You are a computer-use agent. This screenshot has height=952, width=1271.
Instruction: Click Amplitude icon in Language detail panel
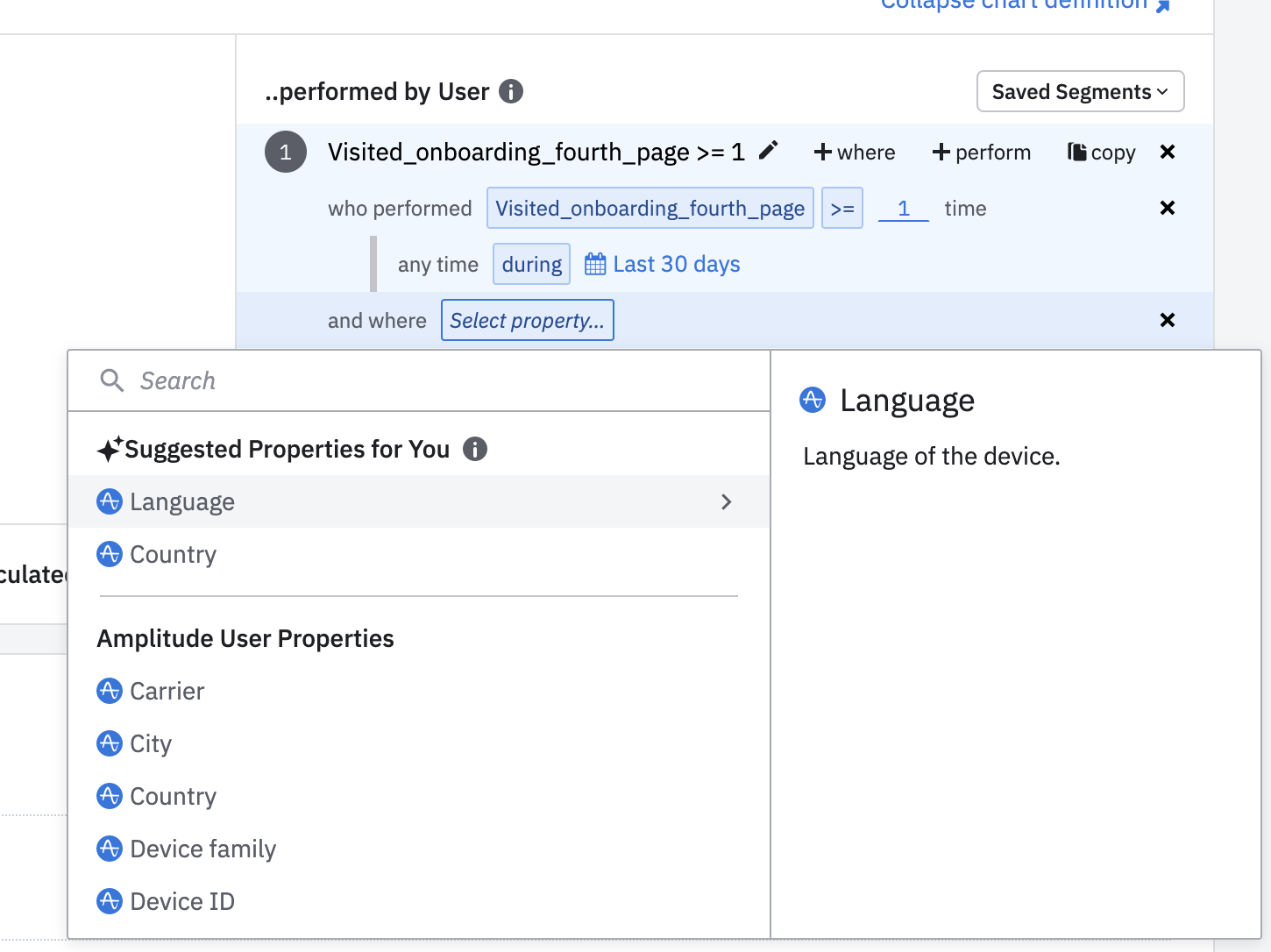pyautogui.click(x=813, y=400)
